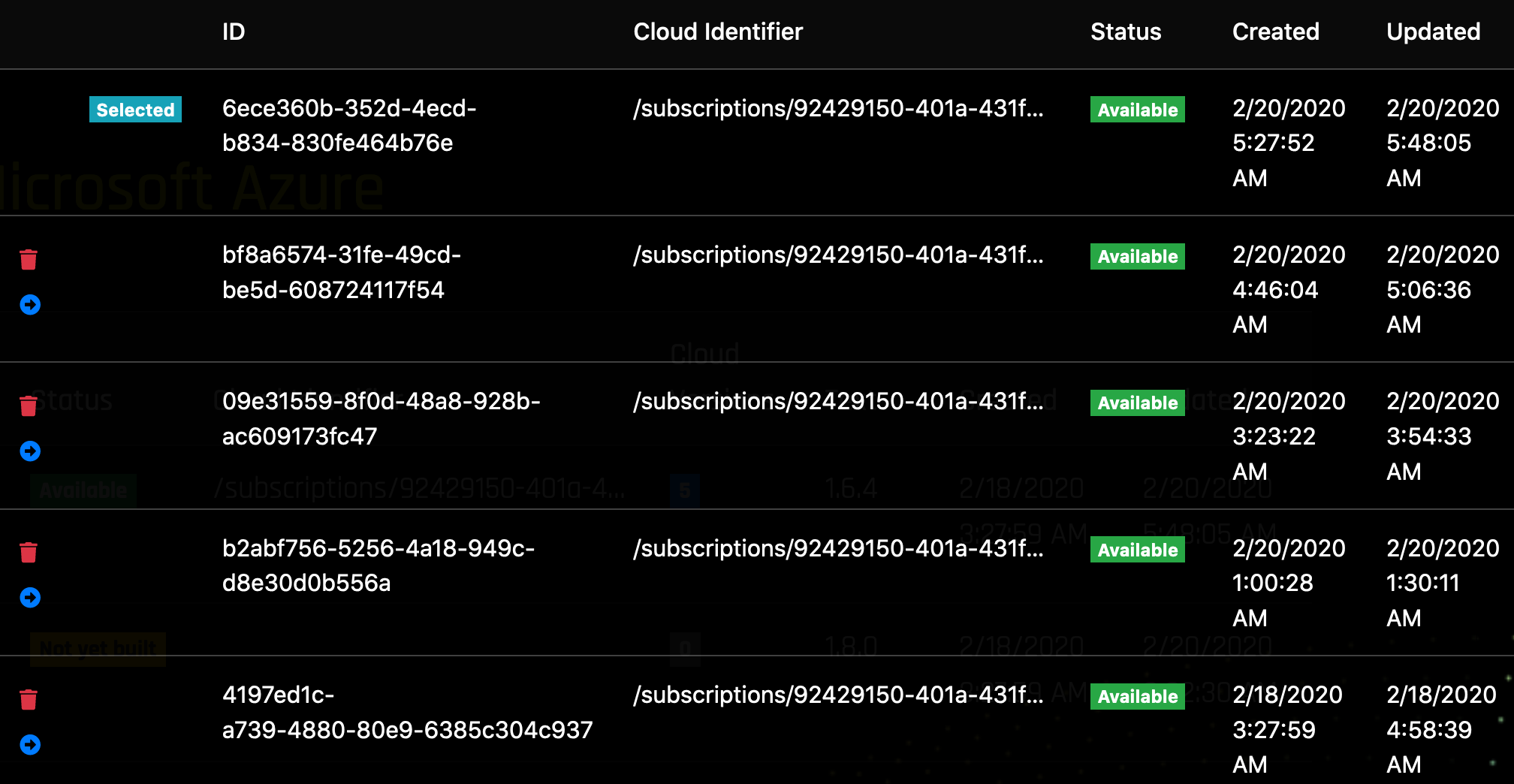Delete the bf8a6574 entry with trash icon
Viewport: 1514px width, 784px height.
pyautogui.click(x=29, y=260)
